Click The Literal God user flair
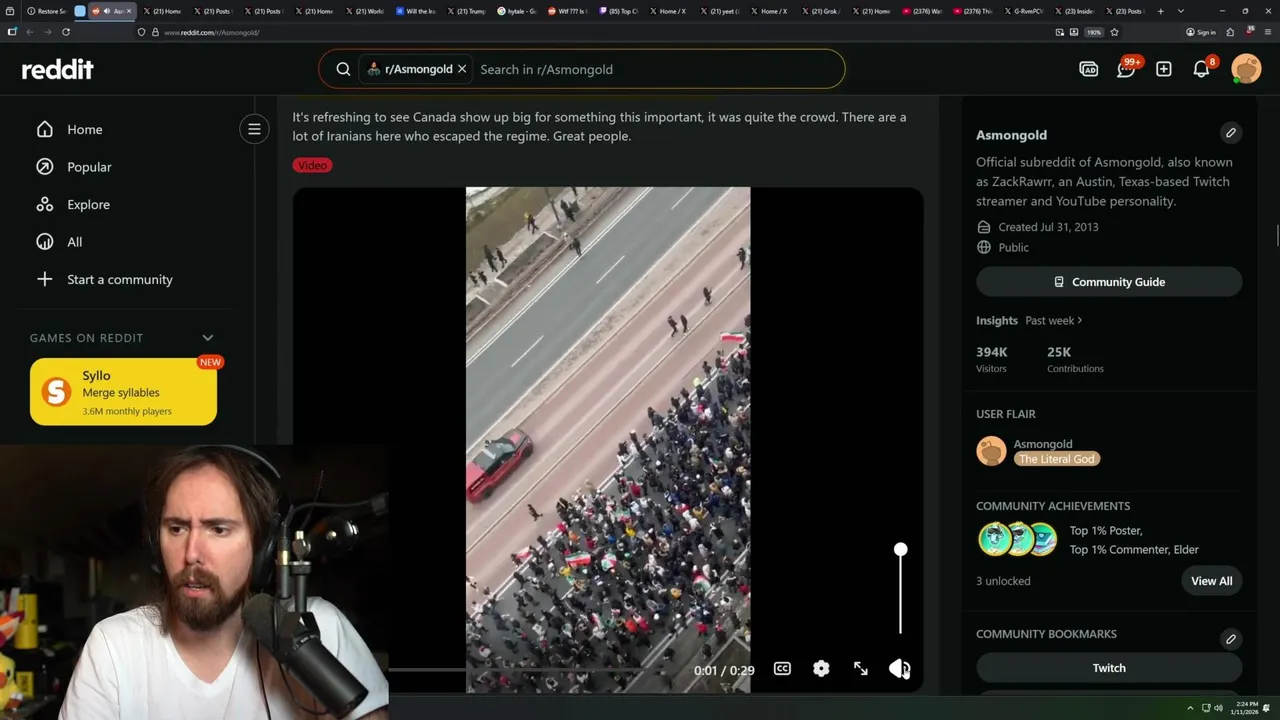 tap(1057, 459)
